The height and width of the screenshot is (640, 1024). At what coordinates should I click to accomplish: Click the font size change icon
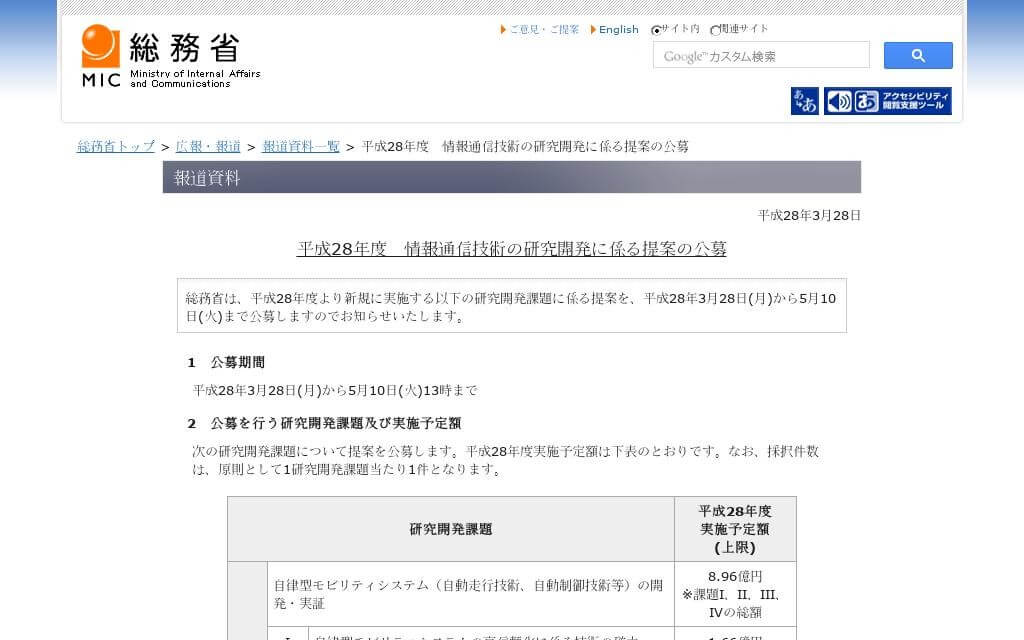[804, 101]
